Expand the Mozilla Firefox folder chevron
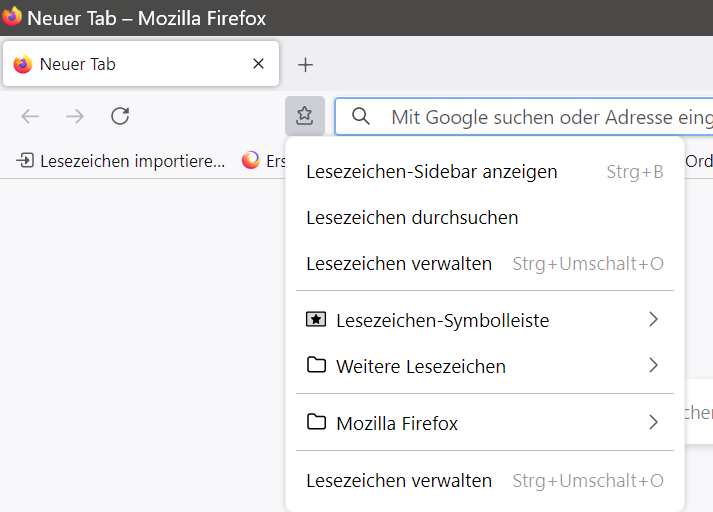This screenshot has width=713, height=512. [653, 423]
